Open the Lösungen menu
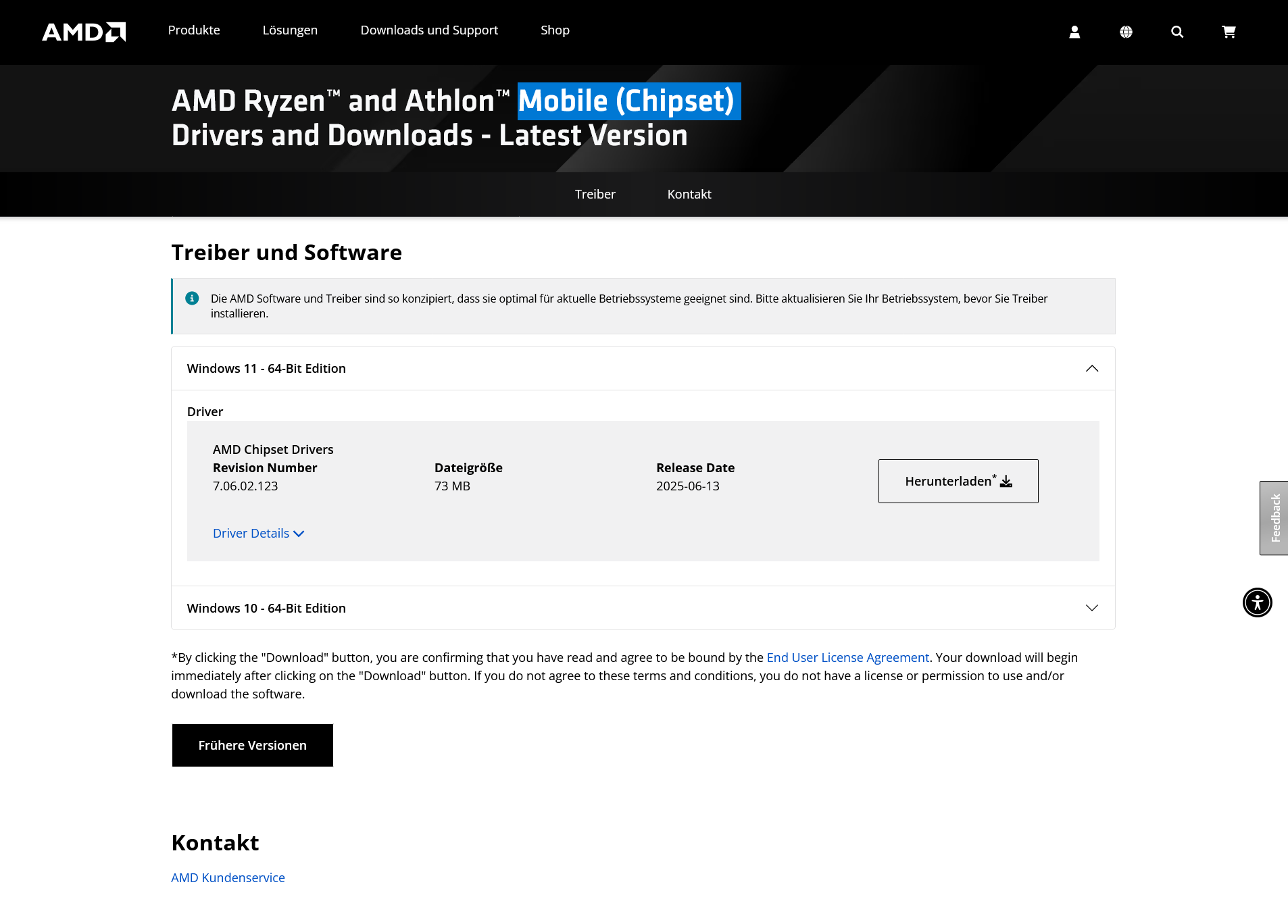1288x924 pixels. (290, 30)
